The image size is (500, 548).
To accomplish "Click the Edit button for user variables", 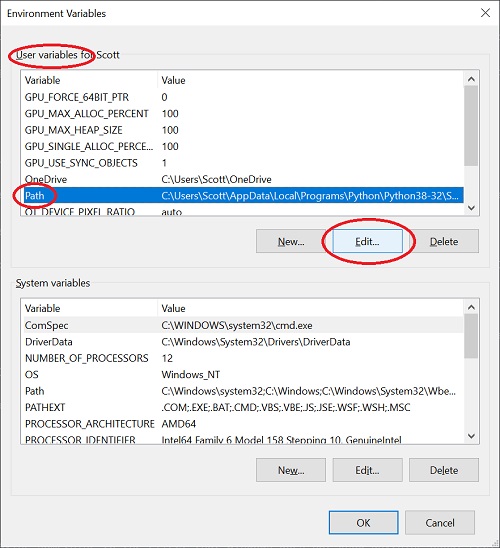I will click(367, 241).
